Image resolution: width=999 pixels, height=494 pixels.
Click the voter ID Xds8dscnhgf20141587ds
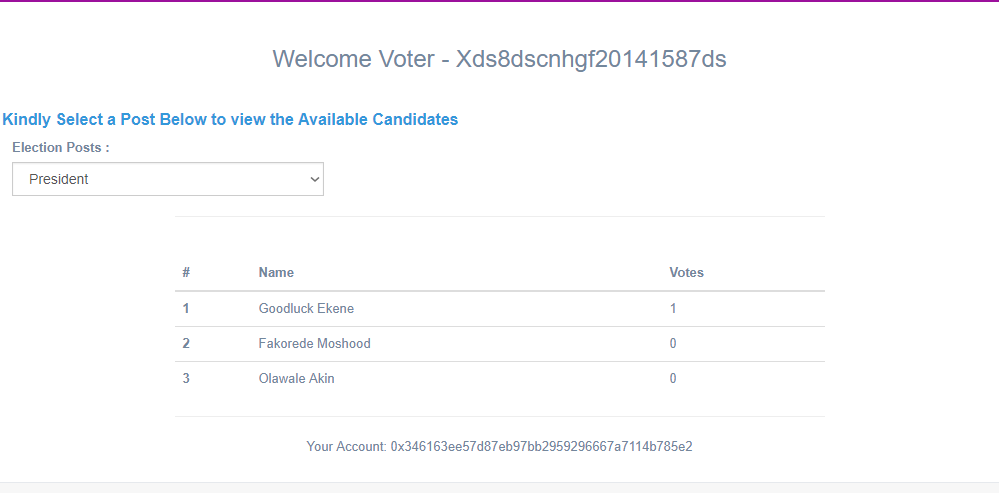point(591,59)
